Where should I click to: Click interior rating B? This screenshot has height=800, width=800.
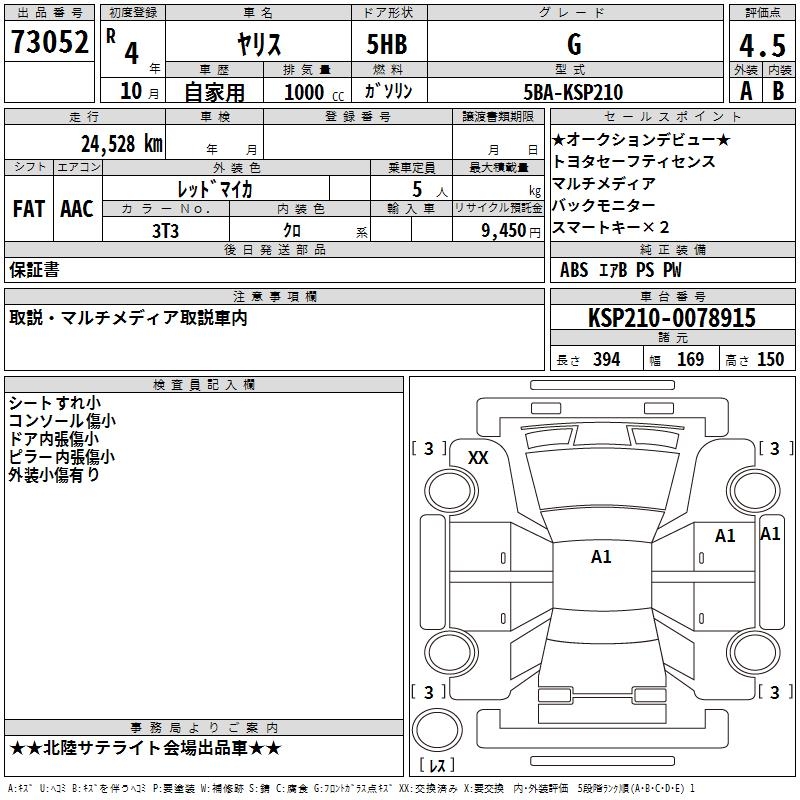[x=778, y=91]
